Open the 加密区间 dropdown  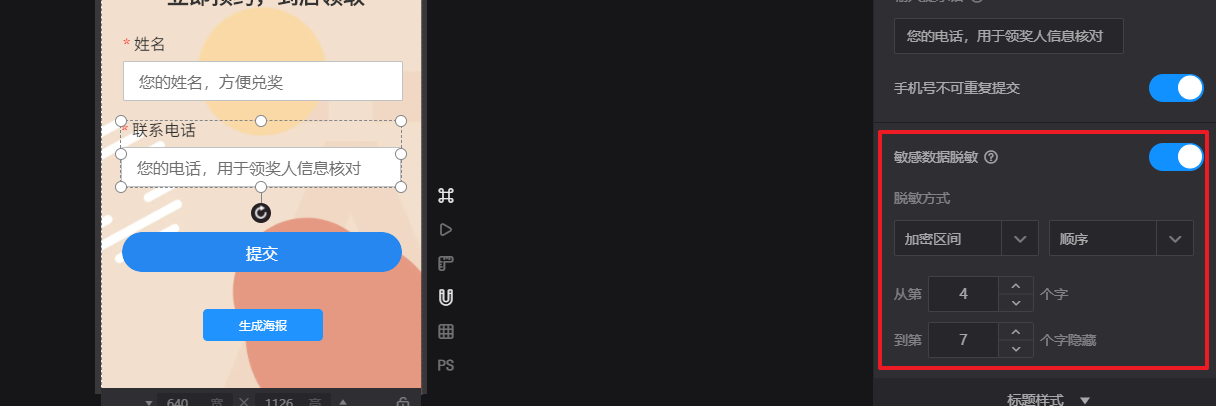pos(966,239)
